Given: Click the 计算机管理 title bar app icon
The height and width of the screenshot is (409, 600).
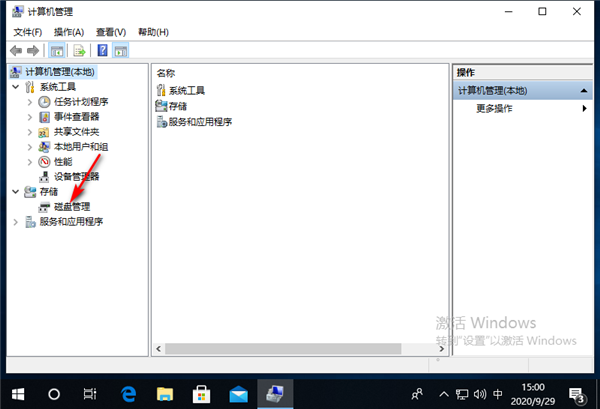Looking at the screenshot, I should [17, 12].
